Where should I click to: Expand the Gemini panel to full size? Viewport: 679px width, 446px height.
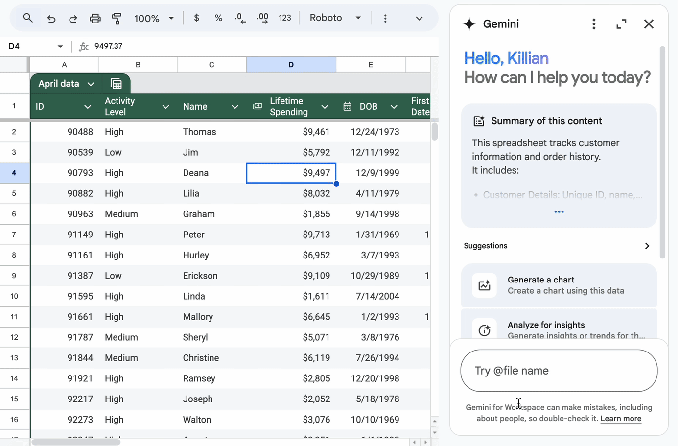(x=621, y=24)
